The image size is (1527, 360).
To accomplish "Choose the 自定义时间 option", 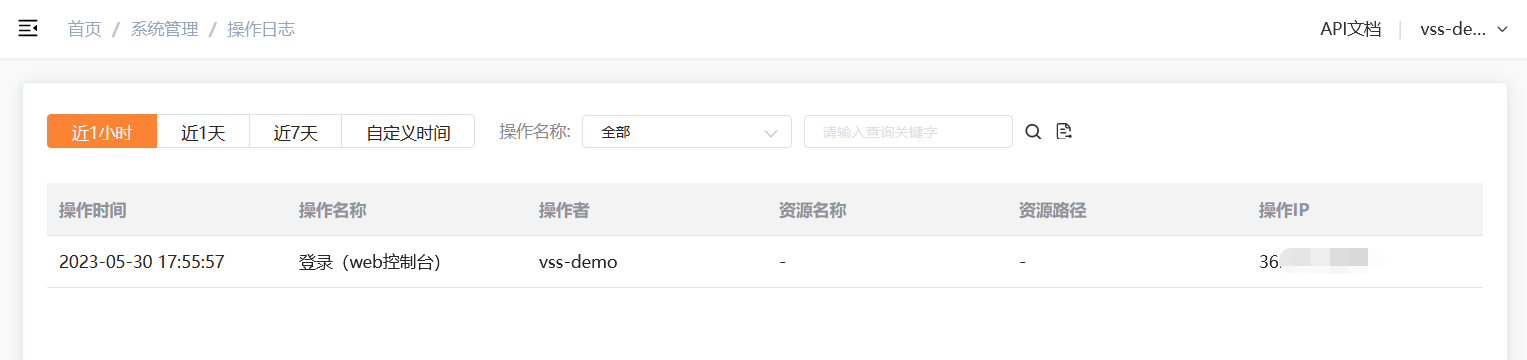I will pyautogui.click(x=408, y=132).
